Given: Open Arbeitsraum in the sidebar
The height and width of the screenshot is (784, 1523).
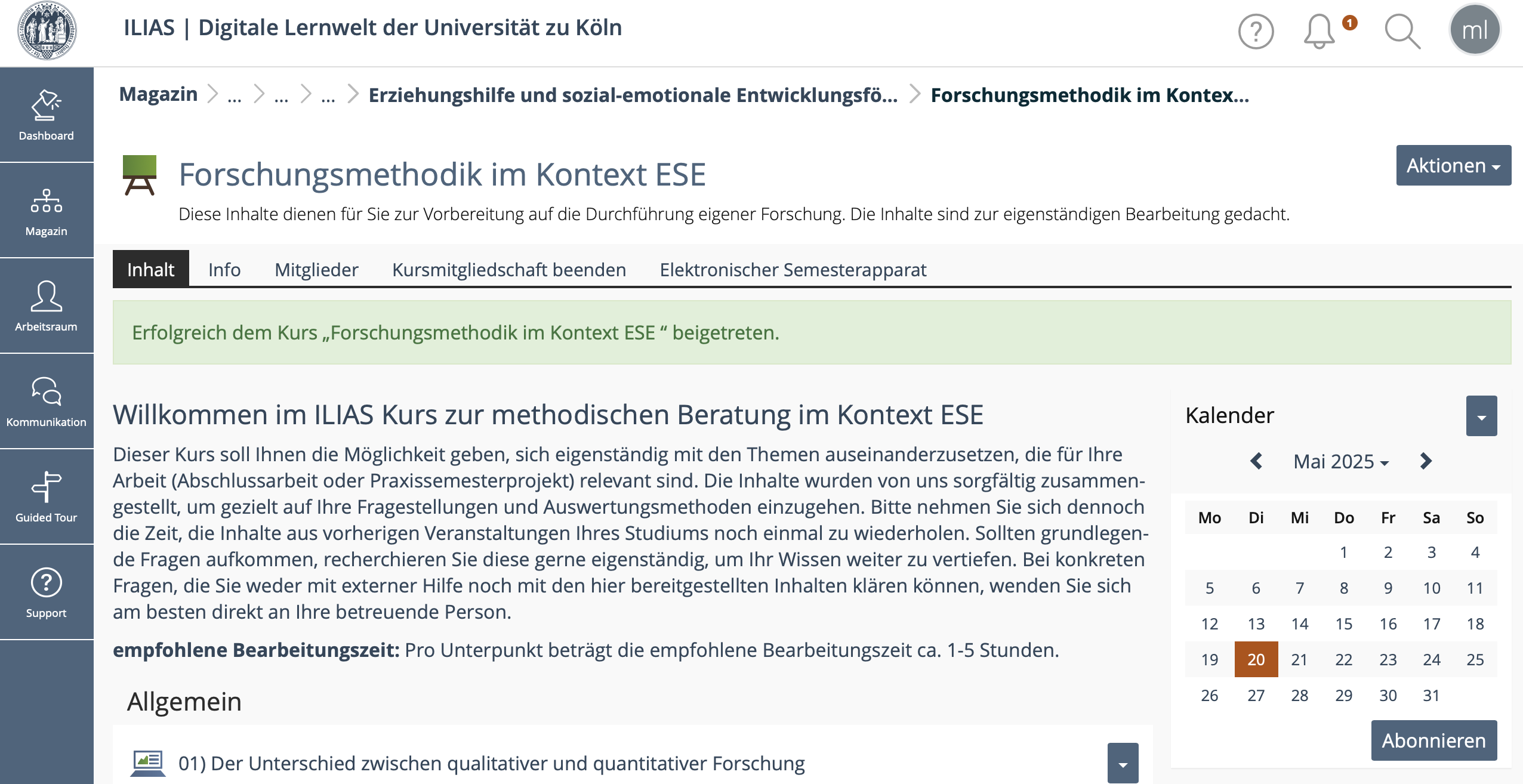Looking at the screenshot, I should (x=47, y=306).
